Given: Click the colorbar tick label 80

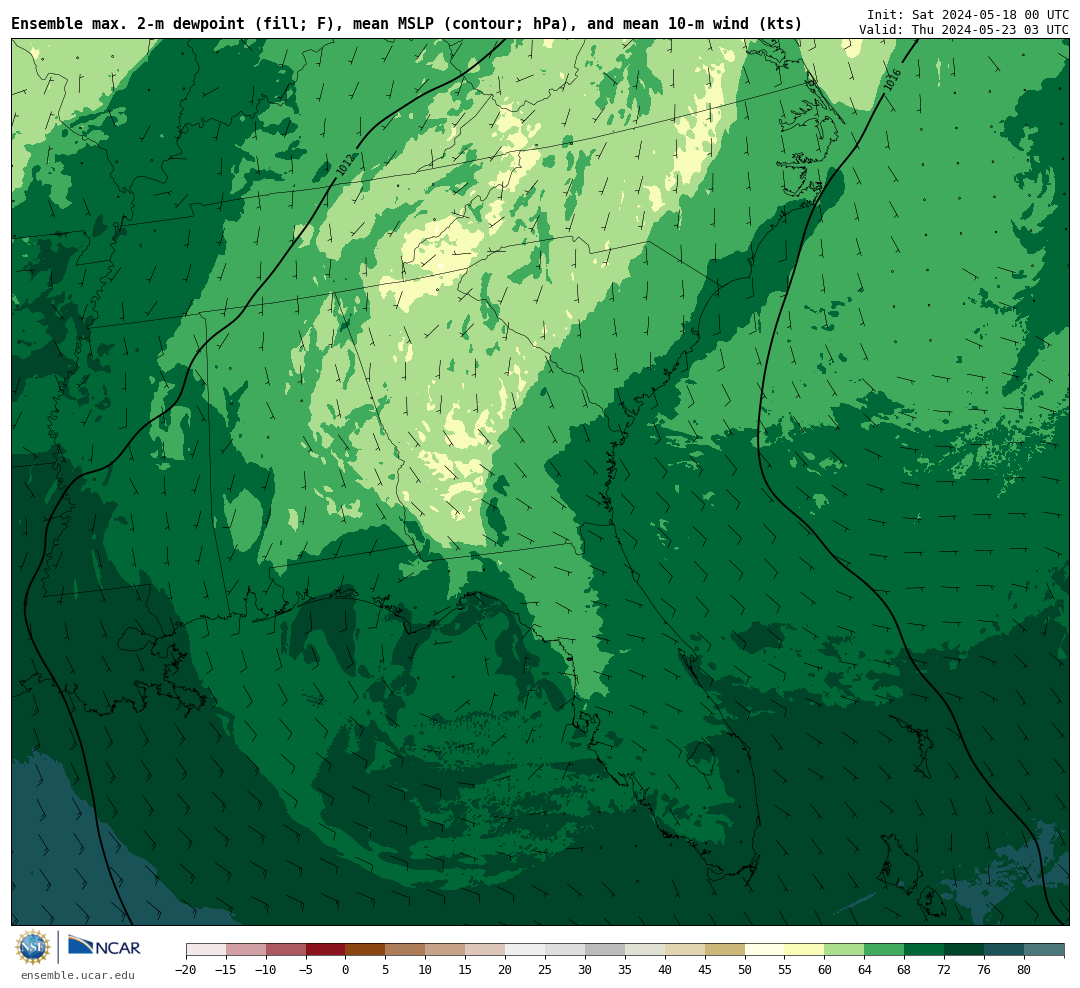Looking at the screenshot, I should coord(1024,969).
